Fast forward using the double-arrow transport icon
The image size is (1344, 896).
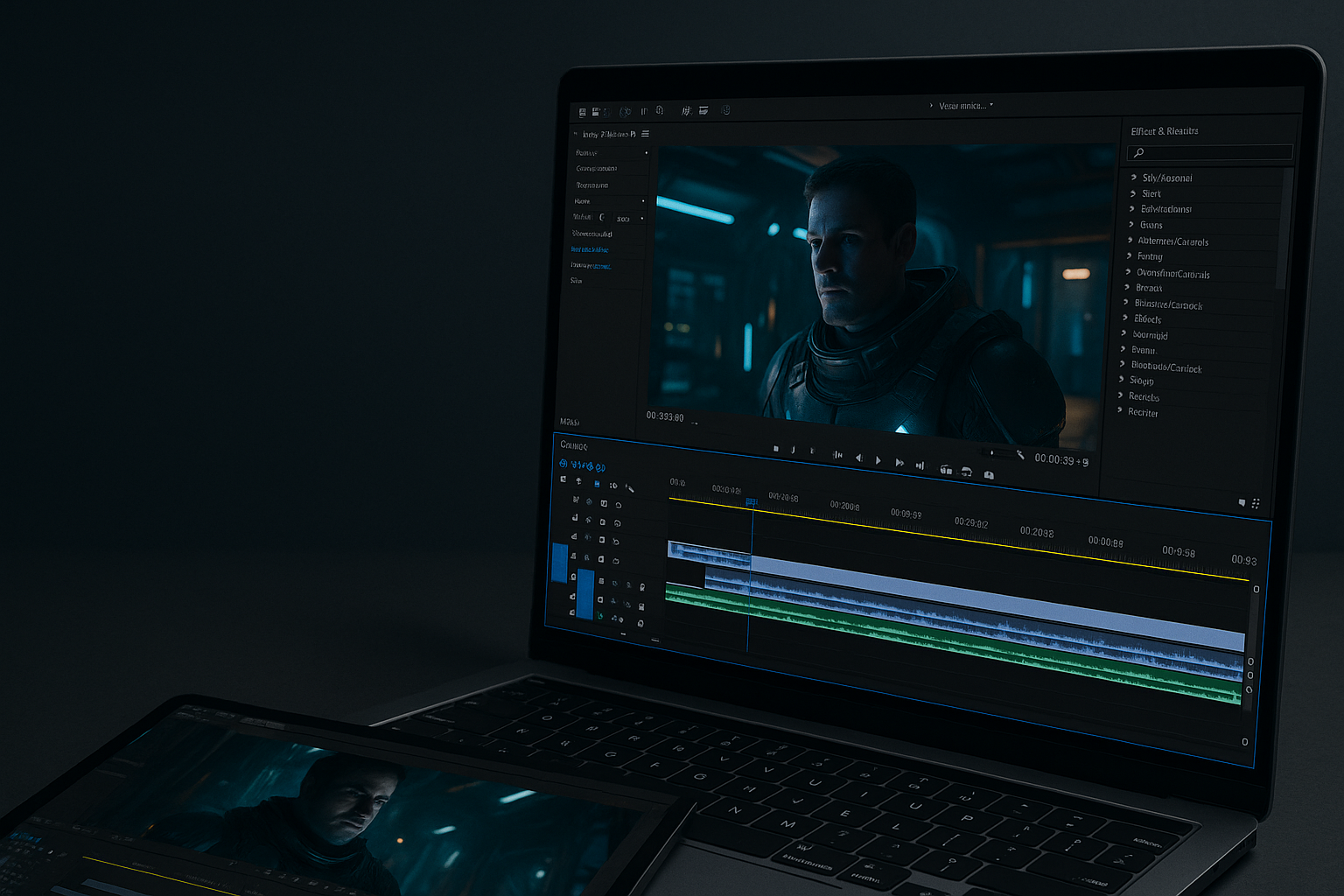tap(899, 462)
